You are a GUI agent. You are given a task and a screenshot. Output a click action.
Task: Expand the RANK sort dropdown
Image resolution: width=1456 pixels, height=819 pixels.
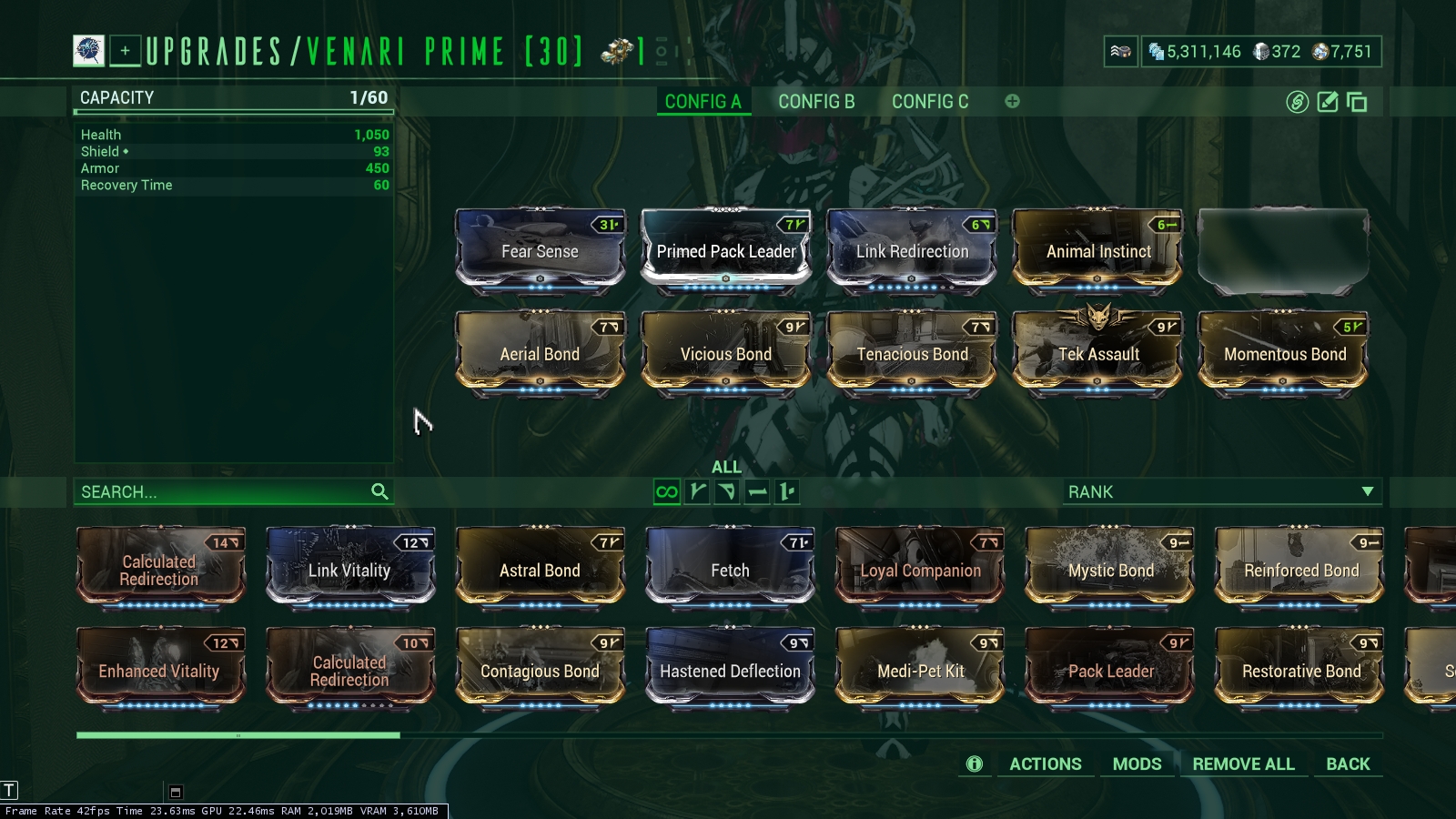tap(1222, 491)
